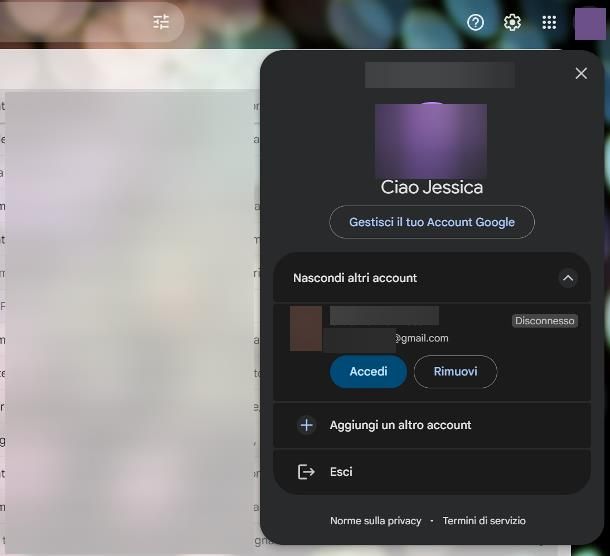Image resolution: width=610 pixels, height=556 pixels.
Task: Click the Esci sign-out arrow icon
Action: (x=306, y=472)
